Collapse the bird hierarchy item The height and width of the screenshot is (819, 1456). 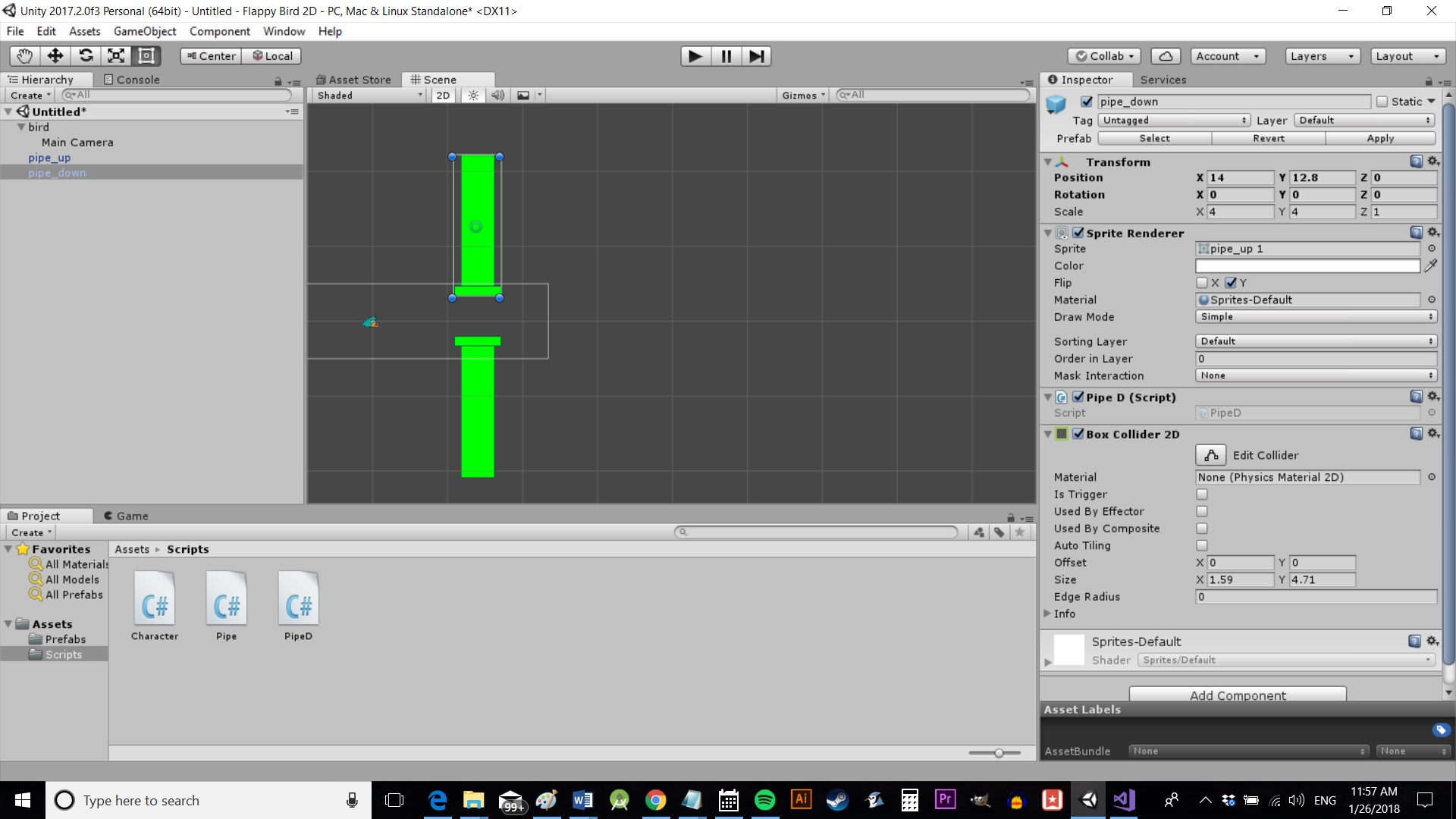coord(21,127)
